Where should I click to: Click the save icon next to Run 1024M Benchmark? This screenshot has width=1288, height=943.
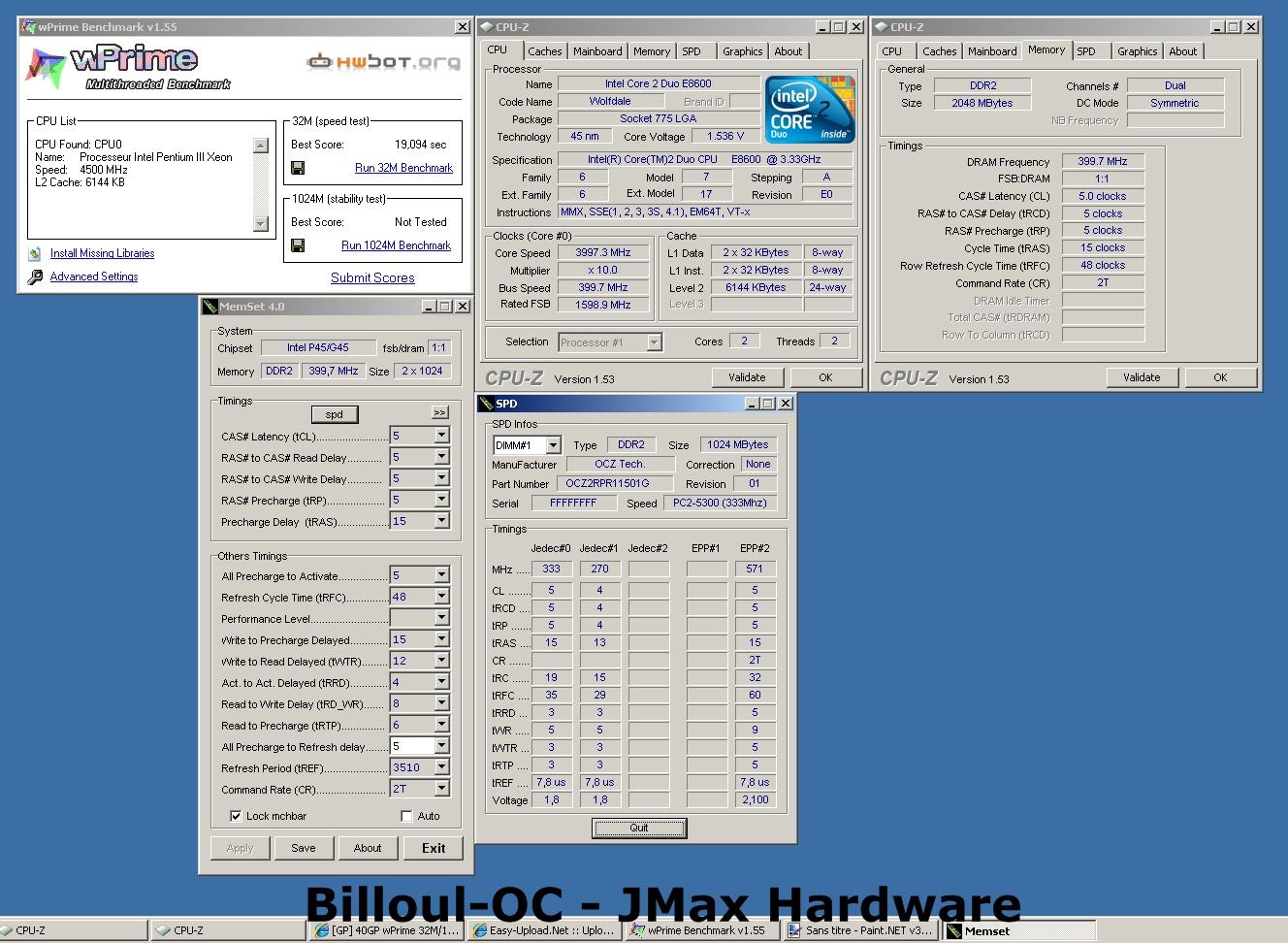298,245
